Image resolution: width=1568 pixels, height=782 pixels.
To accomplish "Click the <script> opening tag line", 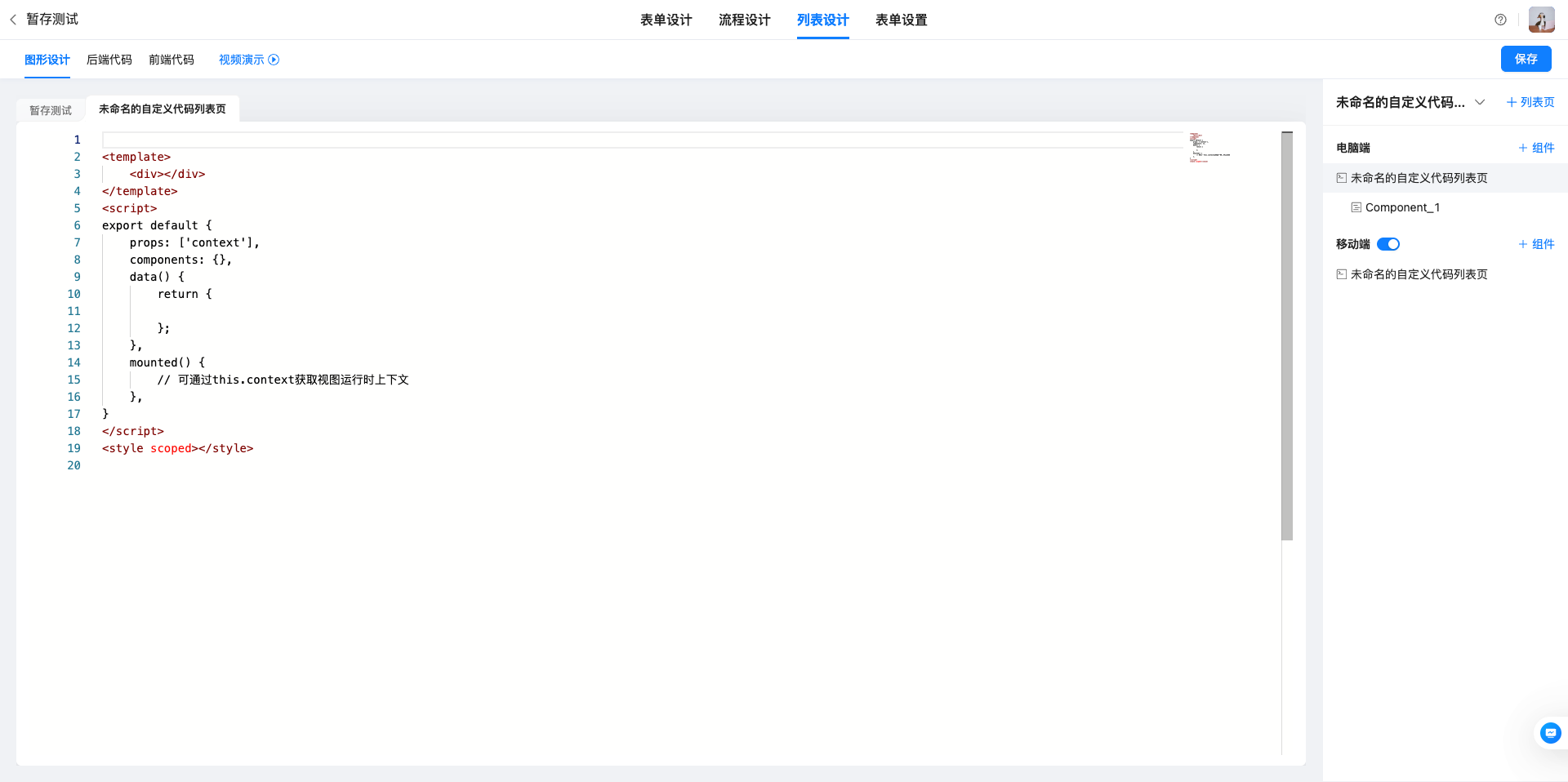I will coord(130,208).
